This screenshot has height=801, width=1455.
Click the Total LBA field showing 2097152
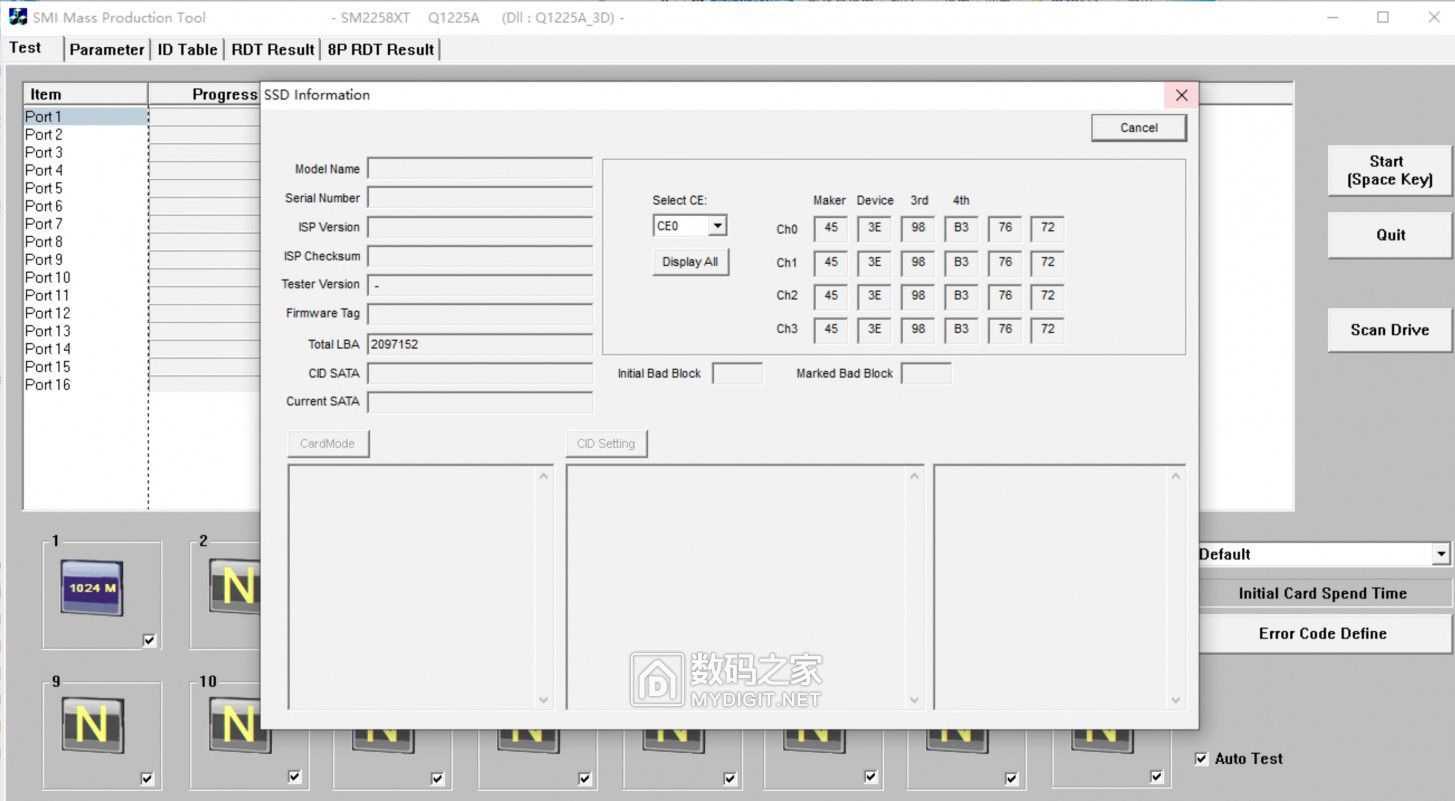pos(480,344)
